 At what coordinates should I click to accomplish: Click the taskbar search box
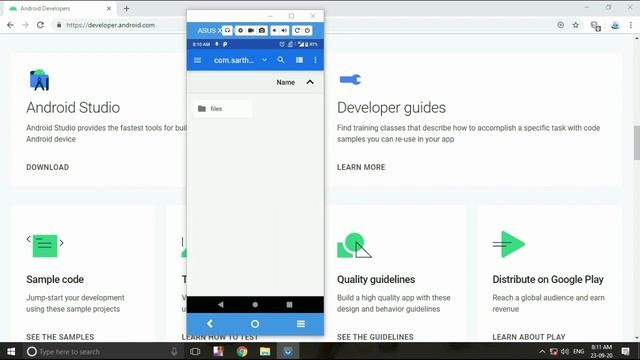(102, 351)
